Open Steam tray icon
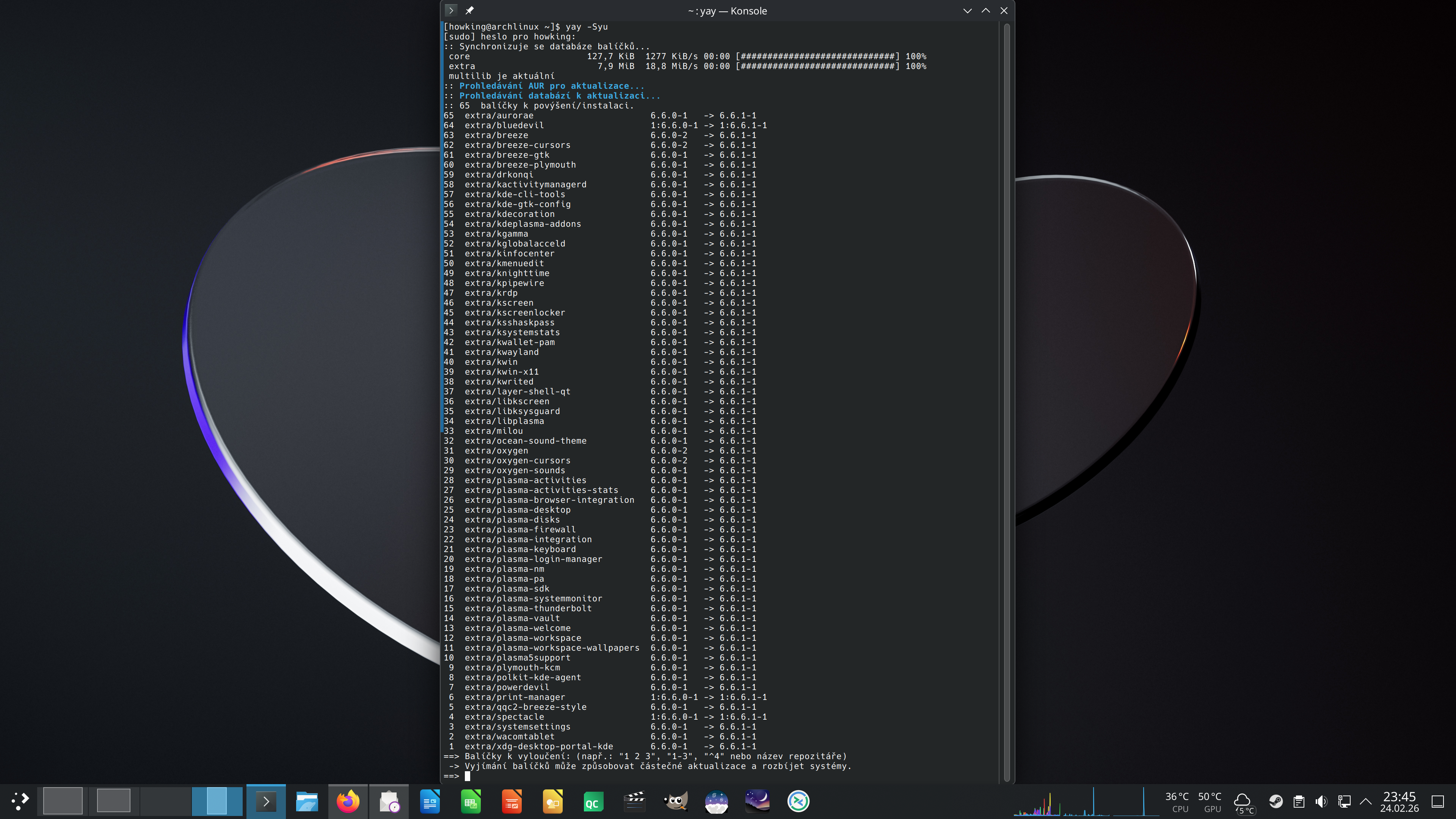The height and width of the screenshot is (819, 1456). click(1276, 801)
